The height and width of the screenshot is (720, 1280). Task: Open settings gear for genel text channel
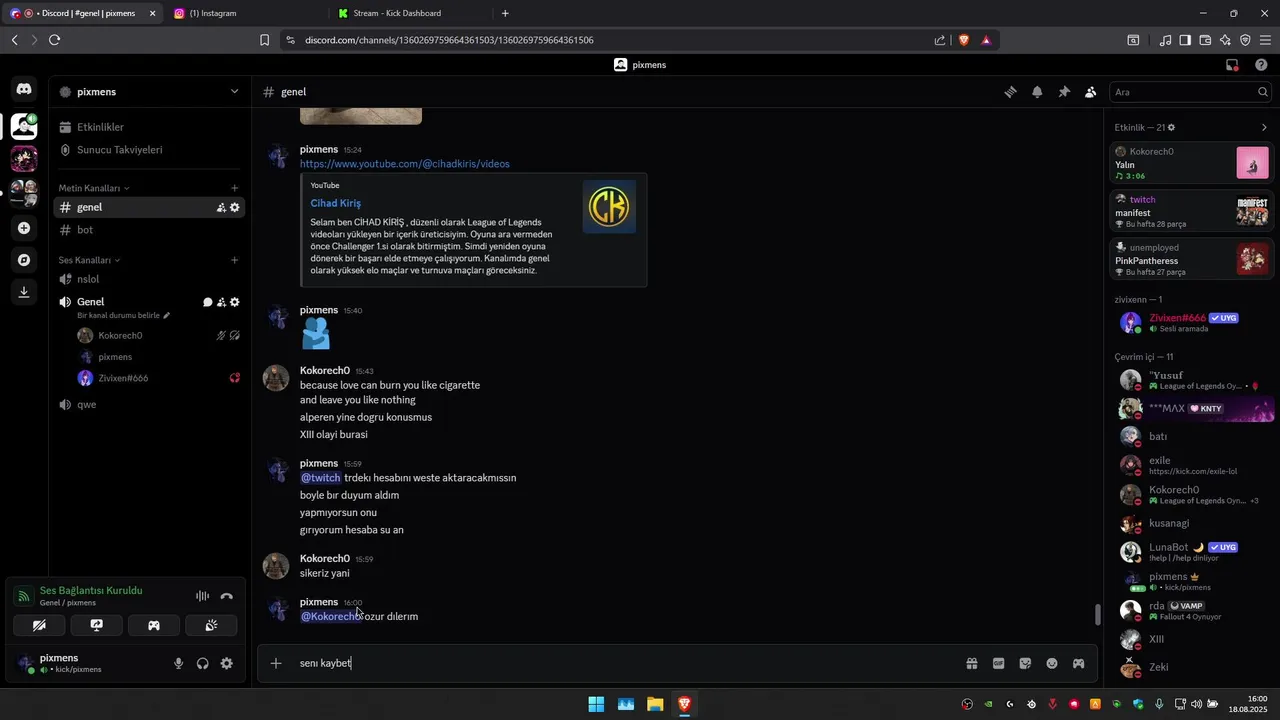(235, 208)
